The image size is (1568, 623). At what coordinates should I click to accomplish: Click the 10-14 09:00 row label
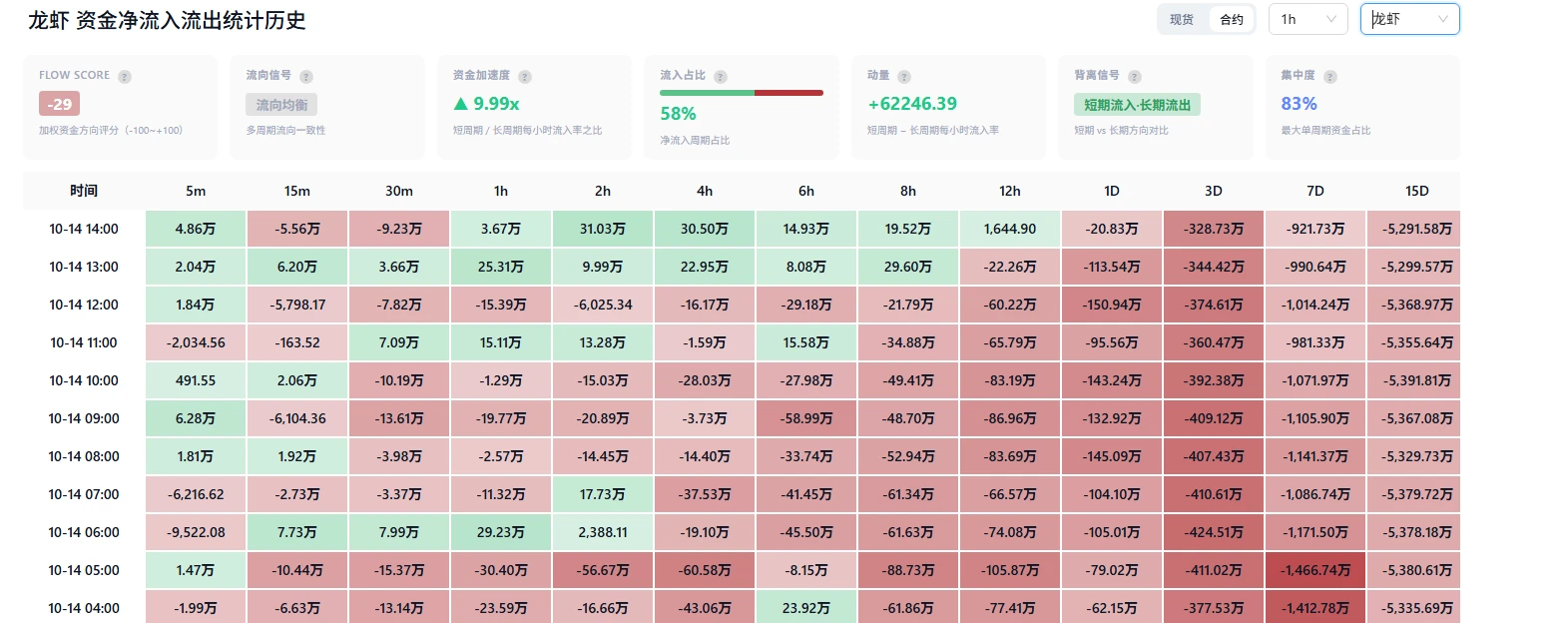click(x=84, y=418)
